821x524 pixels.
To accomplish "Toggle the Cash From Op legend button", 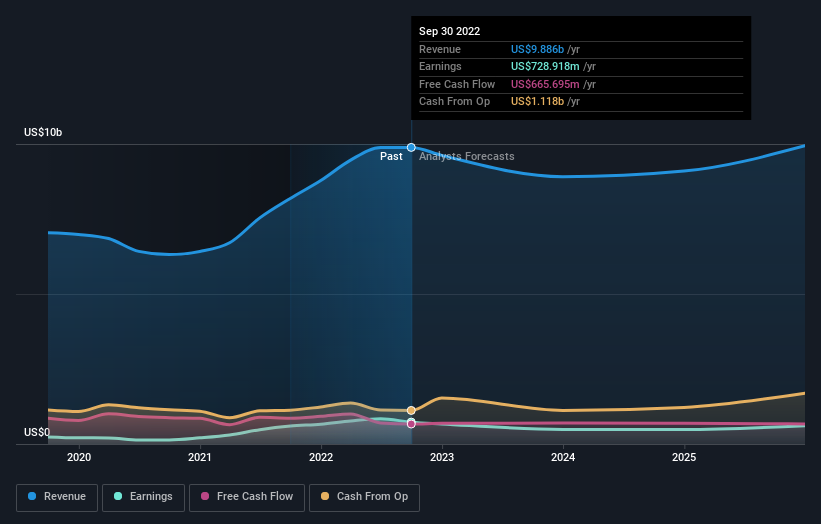I will (364, 497).
